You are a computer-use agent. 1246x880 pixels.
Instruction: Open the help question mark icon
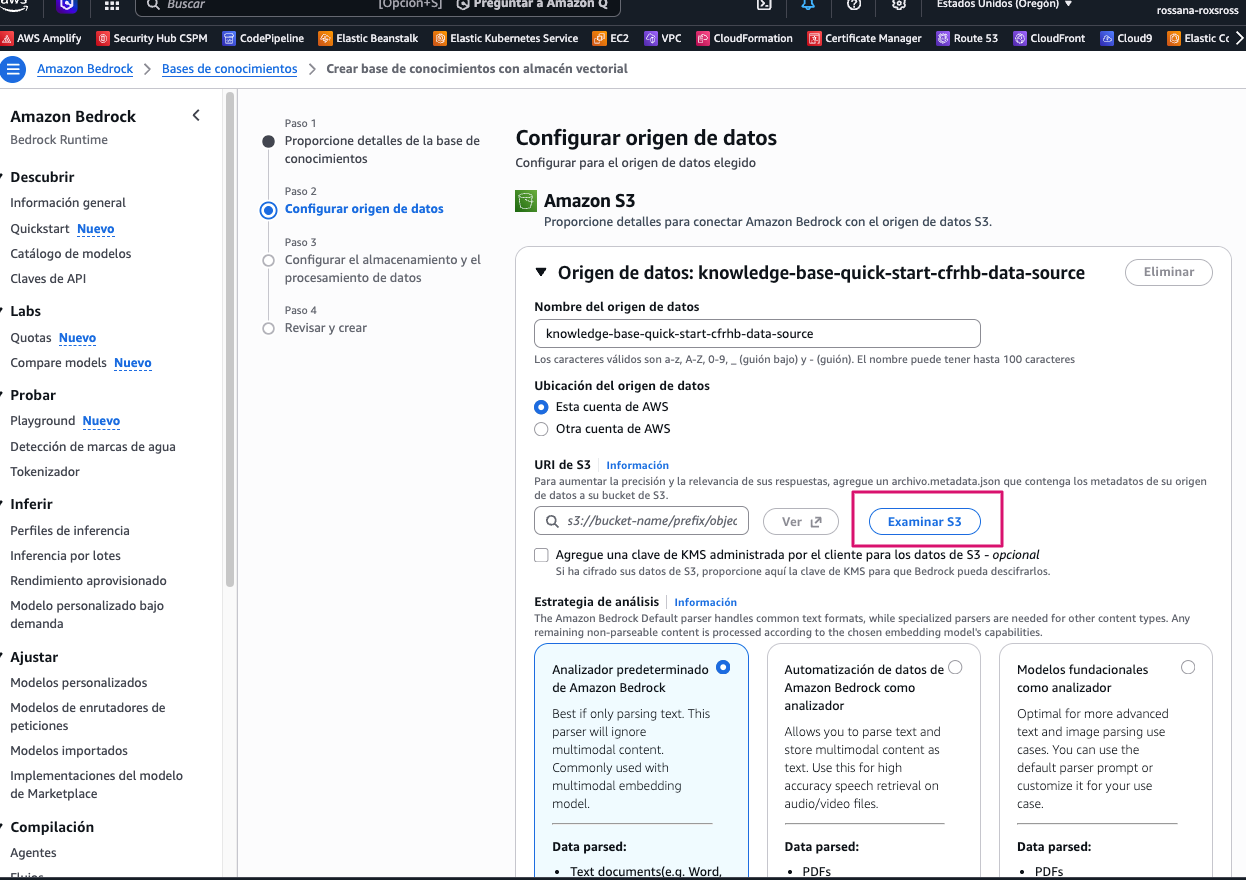point(853,5)
